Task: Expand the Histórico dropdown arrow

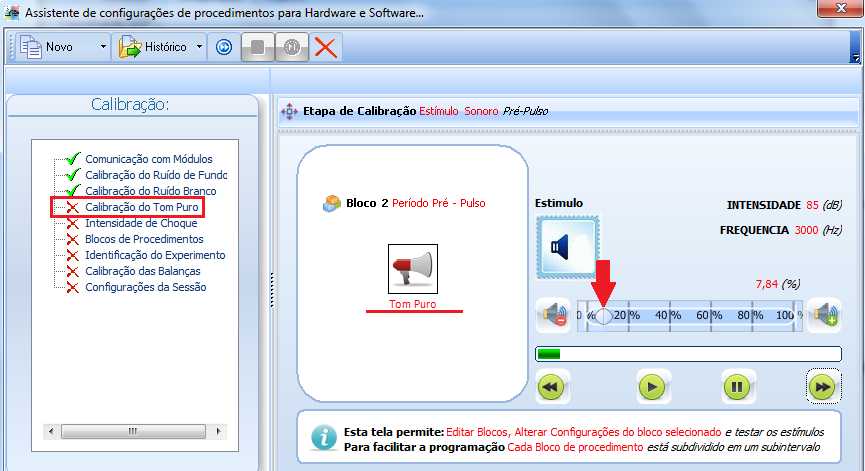Action: [x=200, y=47]
